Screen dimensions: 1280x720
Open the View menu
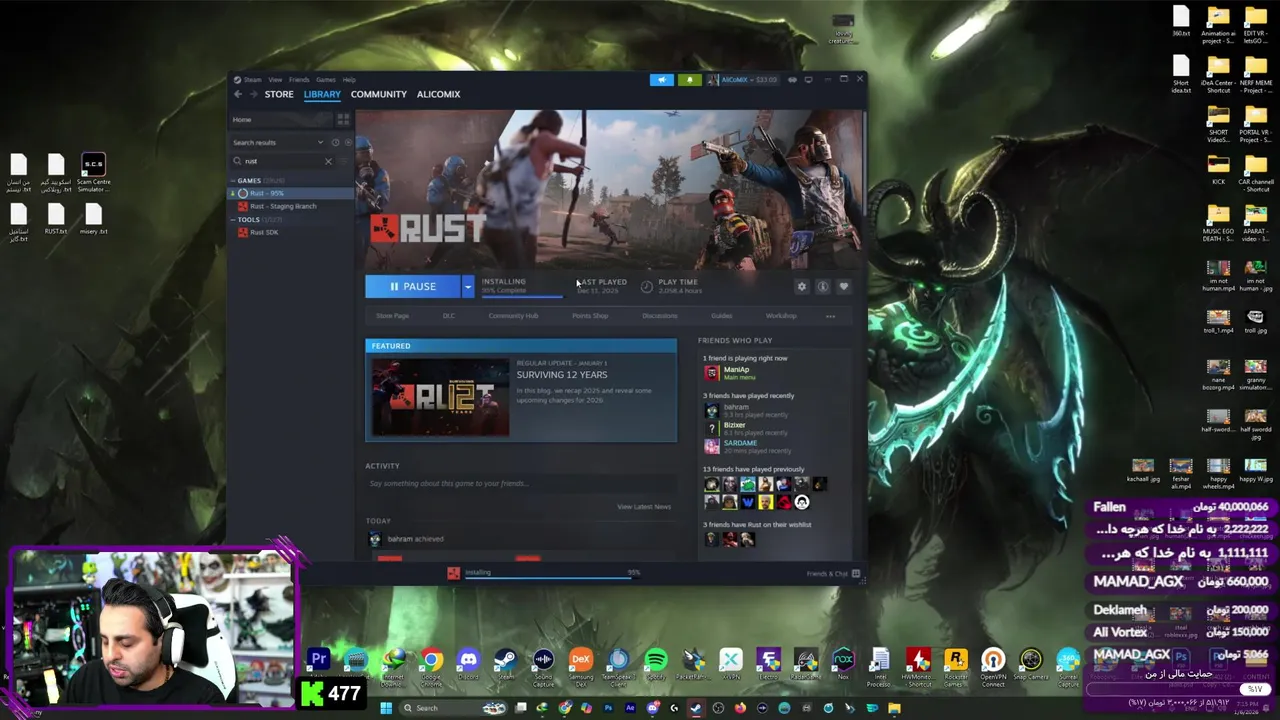click(x=275, y=80)
